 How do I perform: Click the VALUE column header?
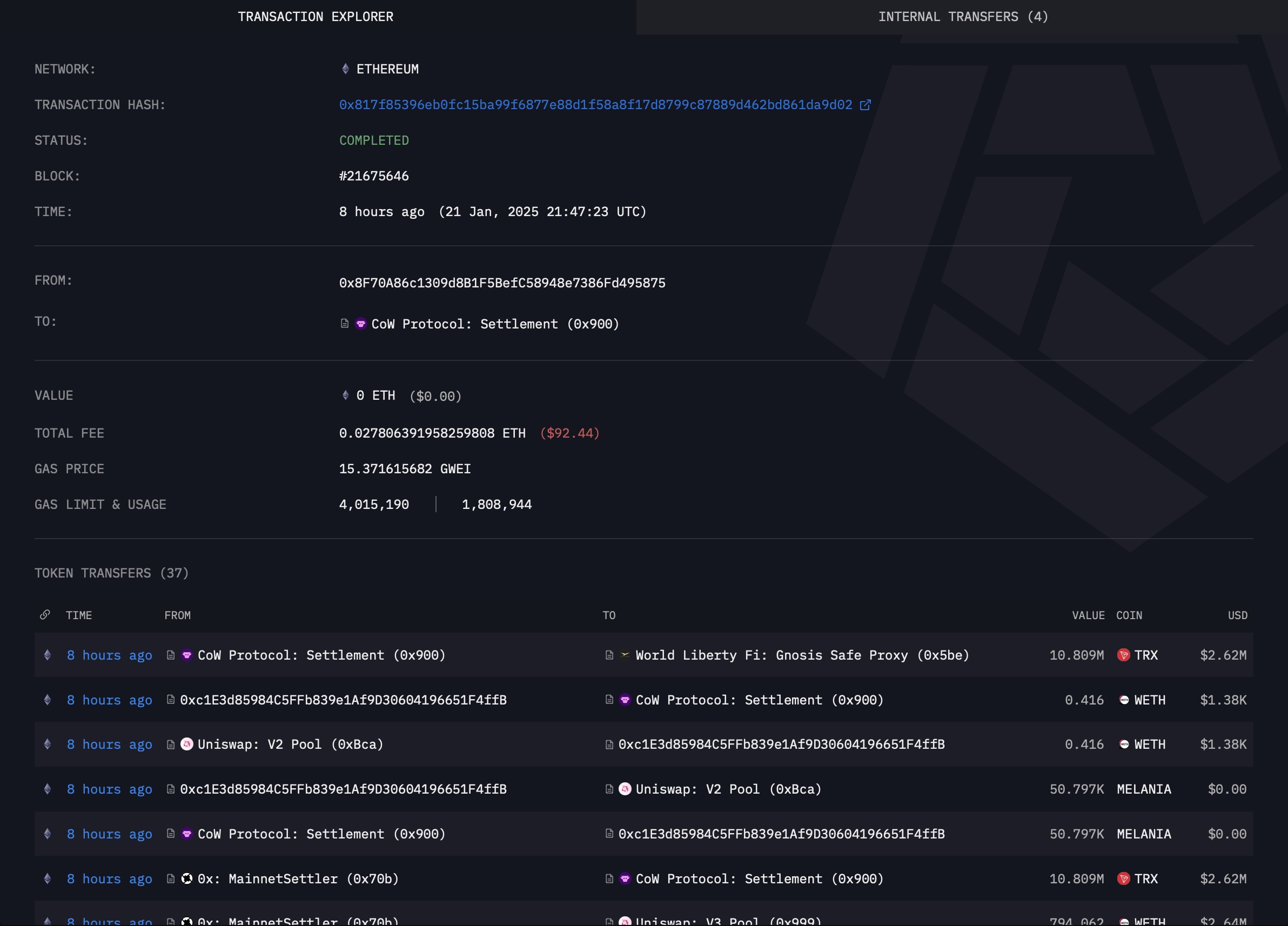(x=1088, y=615)
